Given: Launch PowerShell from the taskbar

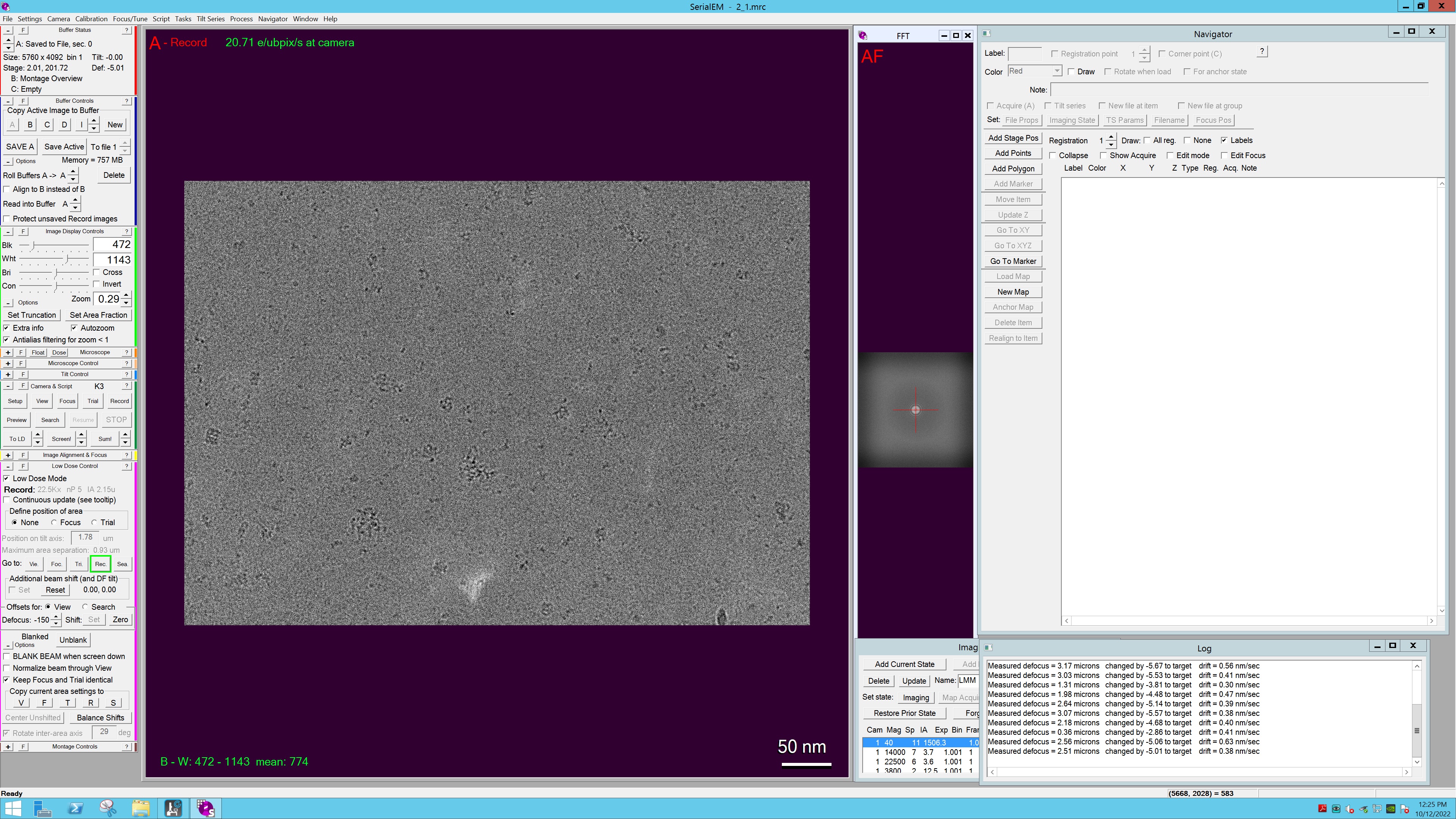Looking at the screenshot, I should 75,809.
